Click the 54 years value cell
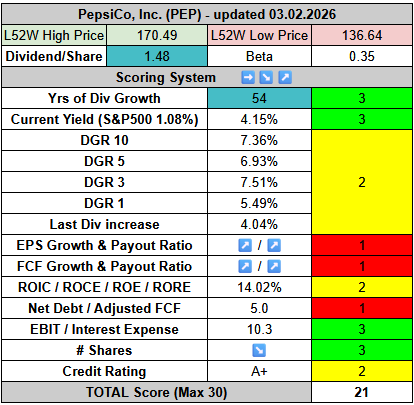This screenshot has height=405, width=414. 259,98
